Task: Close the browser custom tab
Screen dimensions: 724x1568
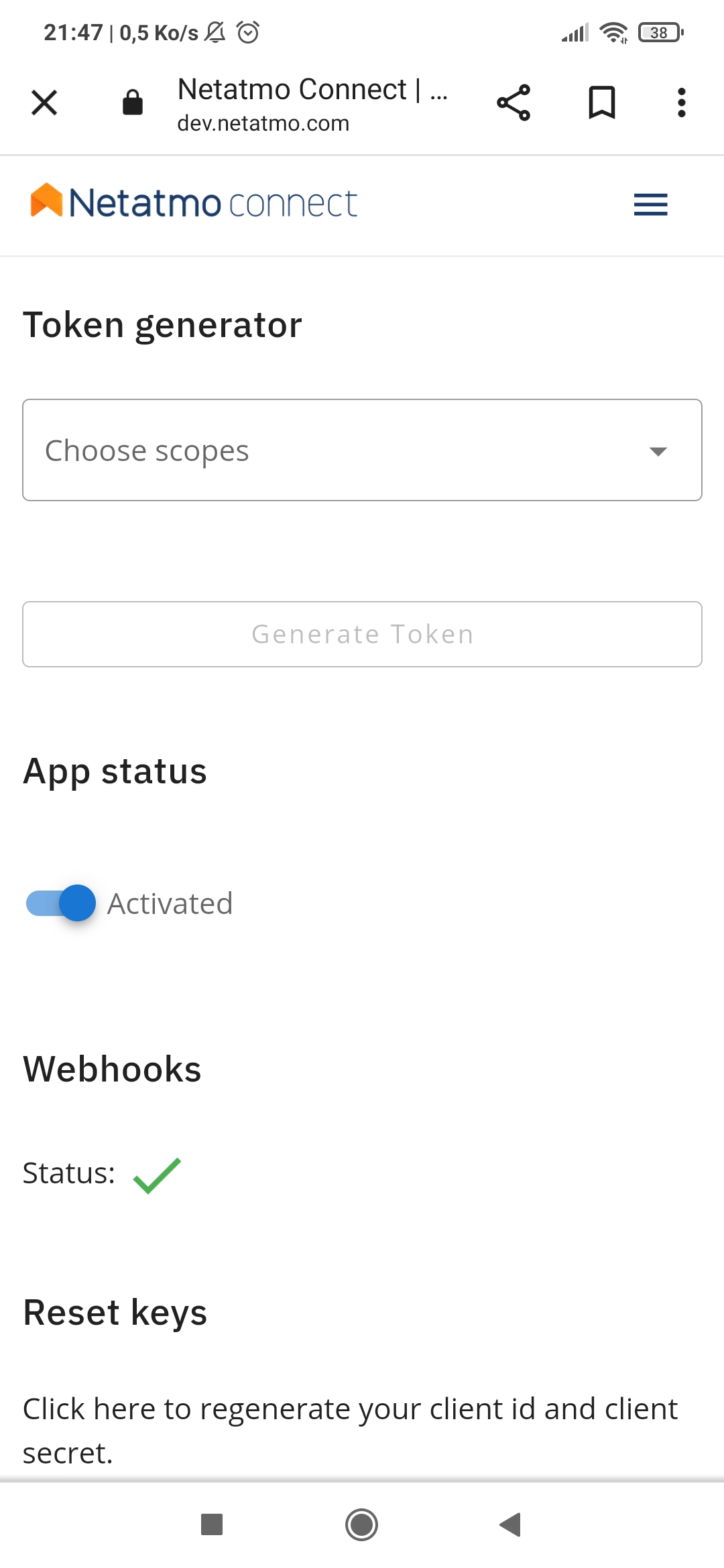Action: [44, 103]
